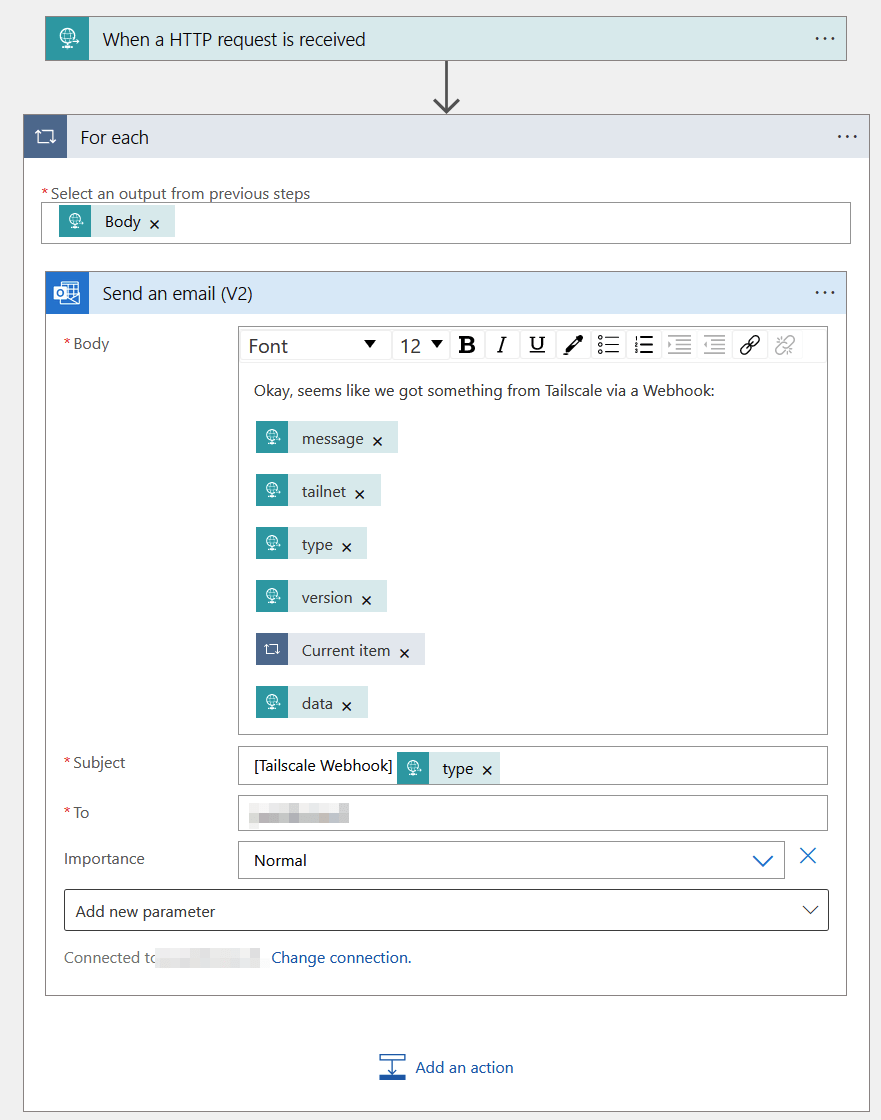
Task: Remove the data token
Action: pyautogui.click(x=347, y=706)
